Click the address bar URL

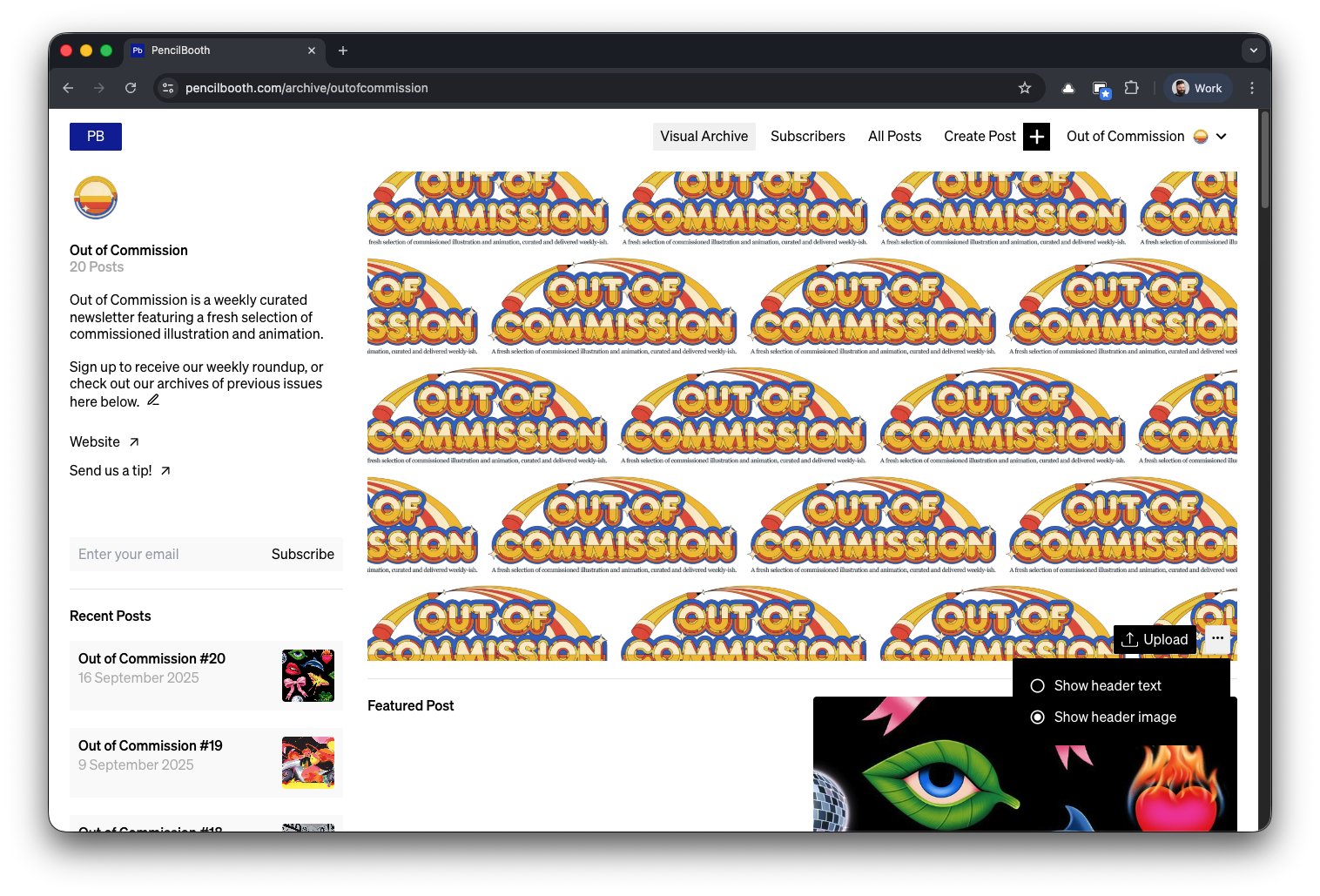[x=306, y=88]
